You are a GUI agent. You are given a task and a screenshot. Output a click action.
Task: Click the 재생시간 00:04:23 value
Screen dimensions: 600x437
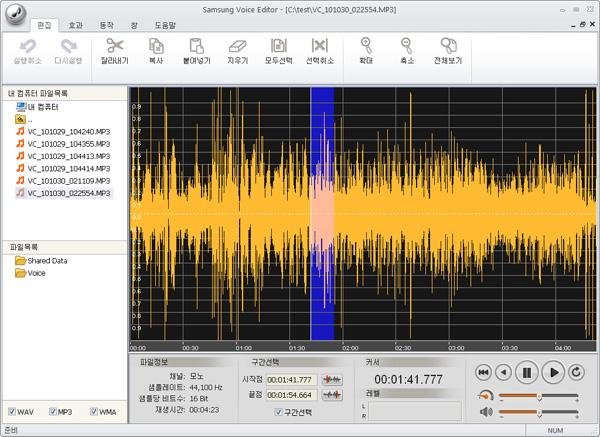pyautogui.click(x=204, y=410)
